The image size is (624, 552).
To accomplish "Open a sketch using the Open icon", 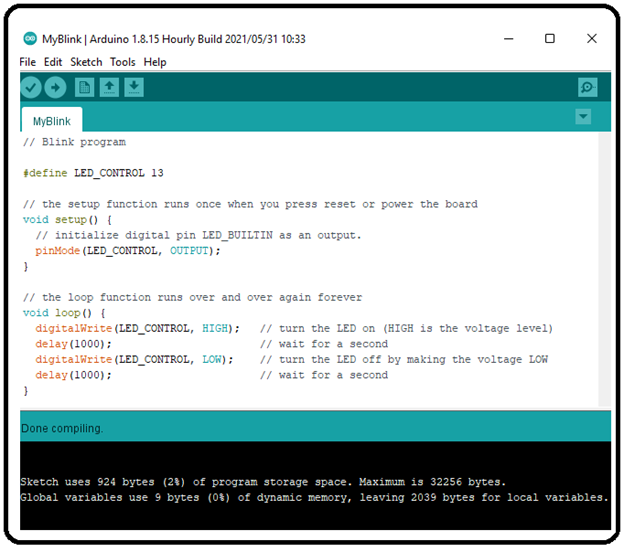I will (x=108, y=88).
